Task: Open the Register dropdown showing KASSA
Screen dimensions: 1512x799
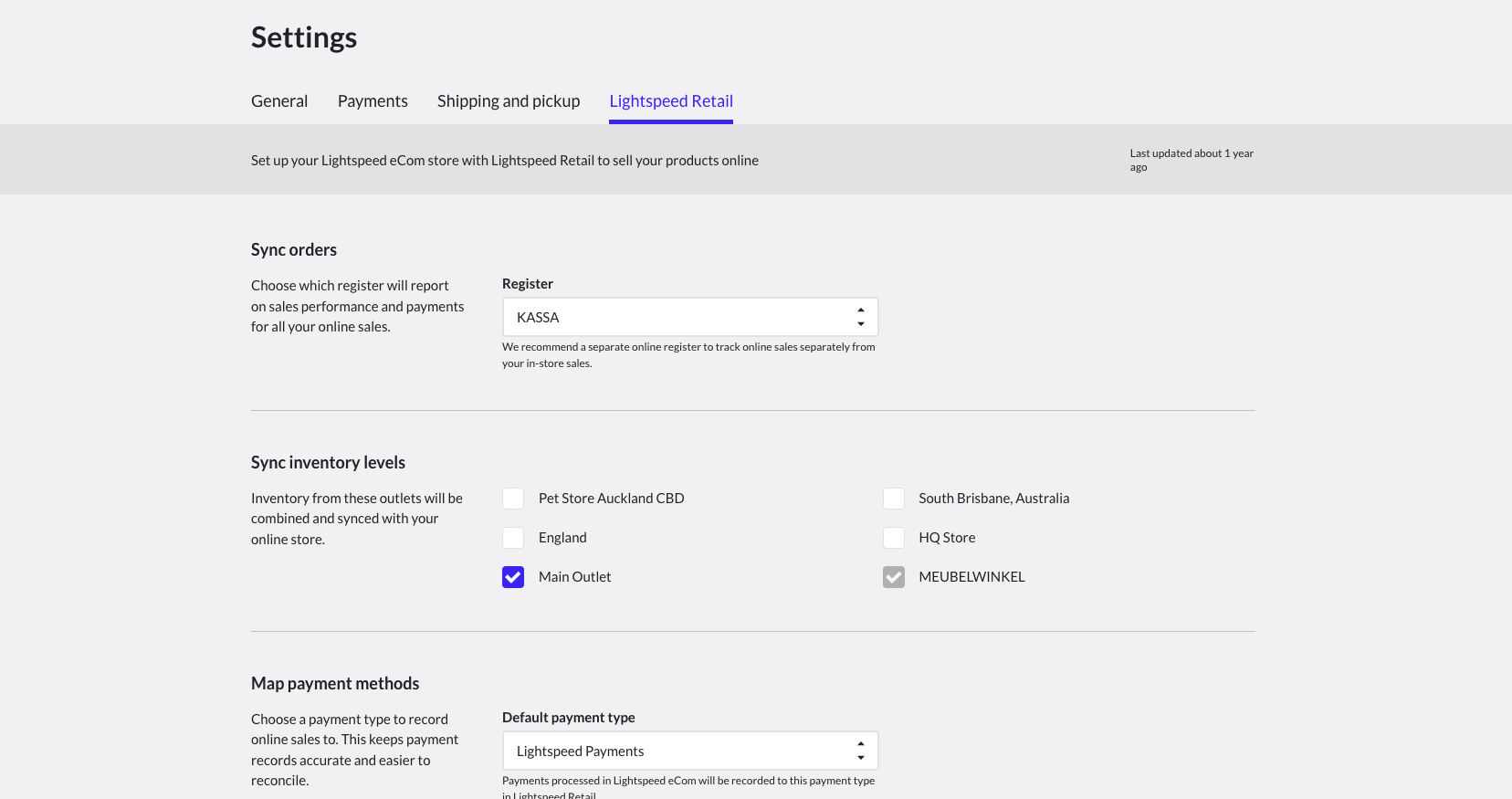Action: click(690, 317)
